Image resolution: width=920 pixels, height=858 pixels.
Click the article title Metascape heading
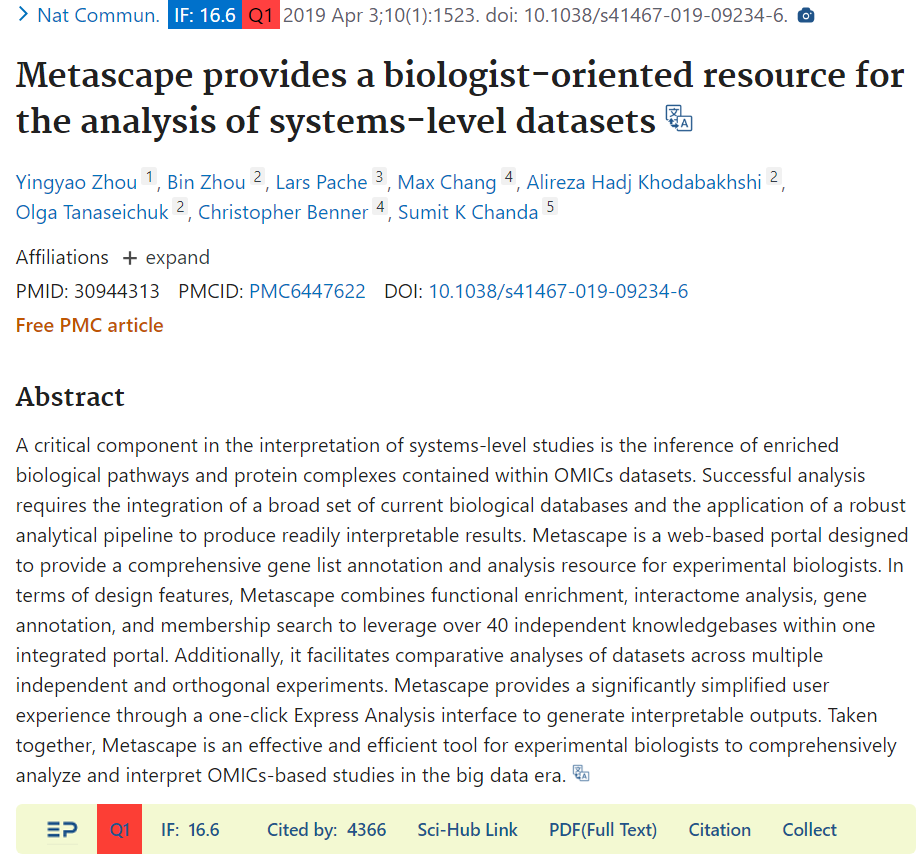(459, 98)
